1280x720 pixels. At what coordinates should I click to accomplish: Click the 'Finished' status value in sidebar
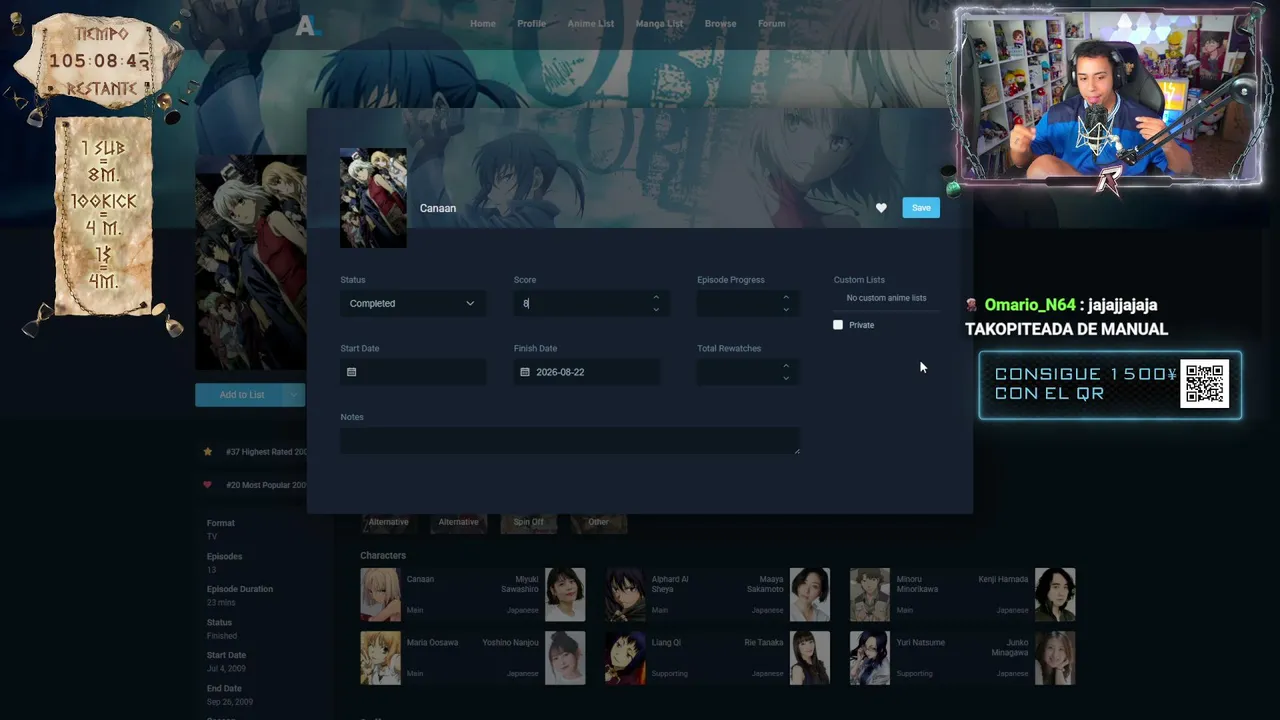click(222, 635)
